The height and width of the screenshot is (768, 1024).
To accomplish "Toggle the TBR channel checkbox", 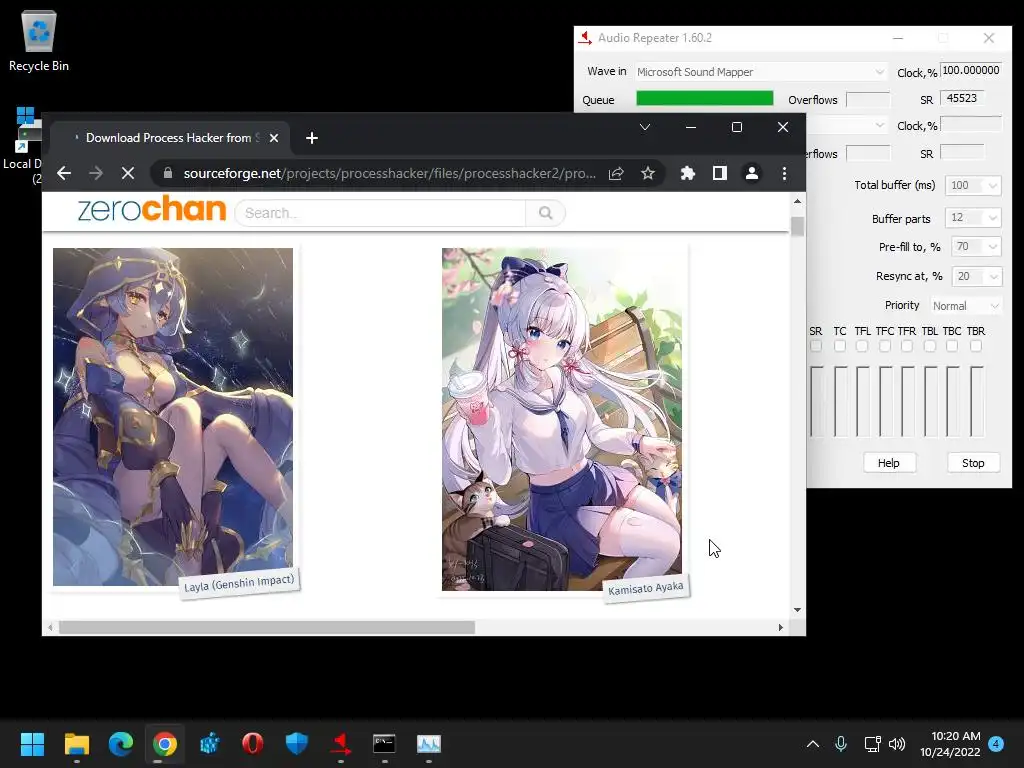I will (976, 346).
